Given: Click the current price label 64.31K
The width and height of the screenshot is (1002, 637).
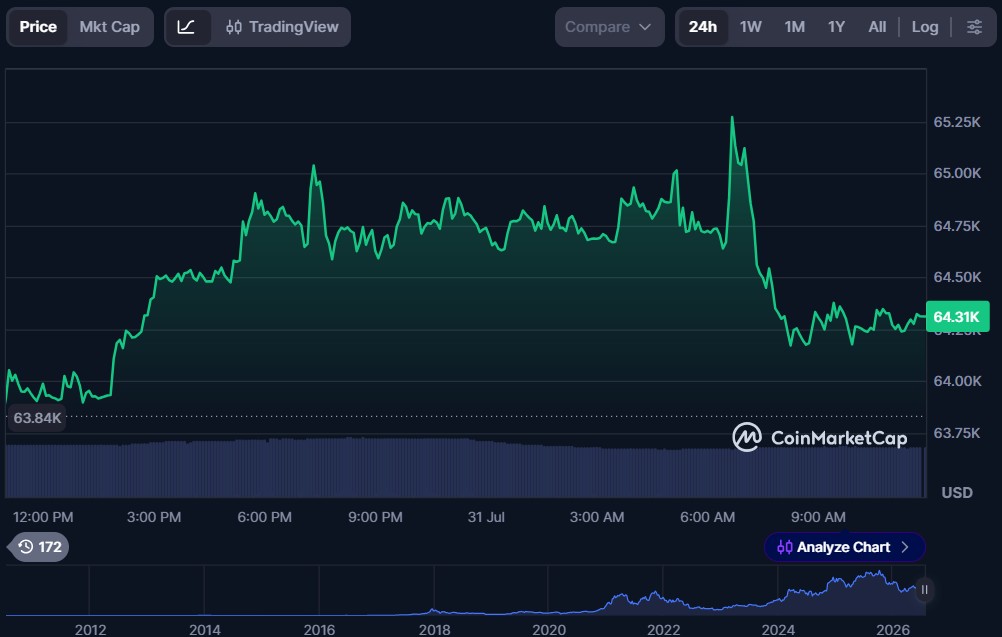Looking at the screenshot, I should click(957, 317).
